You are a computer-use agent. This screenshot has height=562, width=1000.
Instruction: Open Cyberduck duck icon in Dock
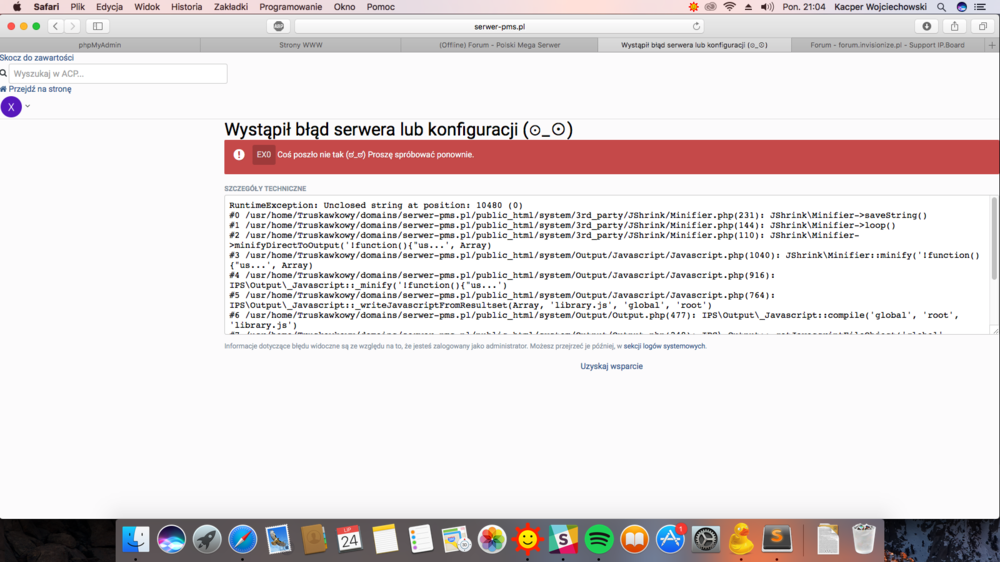point(741,539)
